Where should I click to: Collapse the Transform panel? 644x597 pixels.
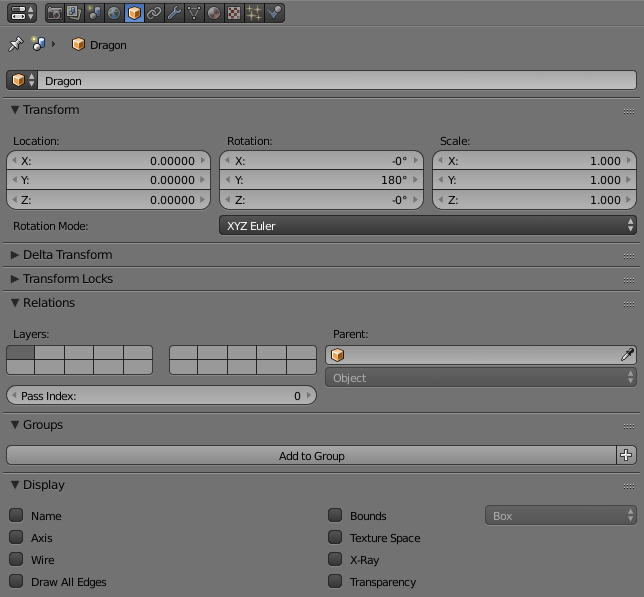click(15, 110)
